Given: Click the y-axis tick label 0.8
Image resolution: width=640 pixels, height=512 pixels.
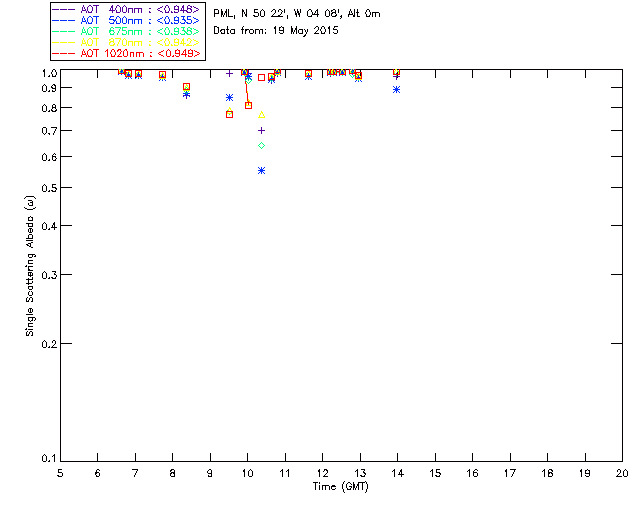Looking at the screenshot, I should (x=49, y=108).
